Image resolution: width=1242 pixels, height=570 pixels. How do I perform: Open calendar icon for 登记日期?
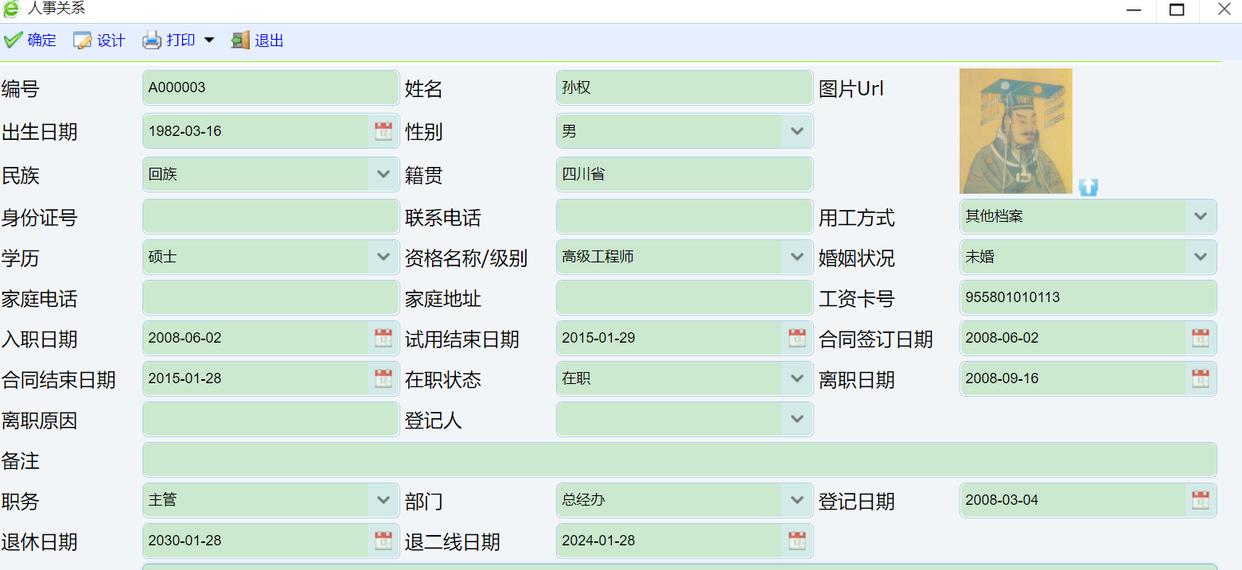1200,500
